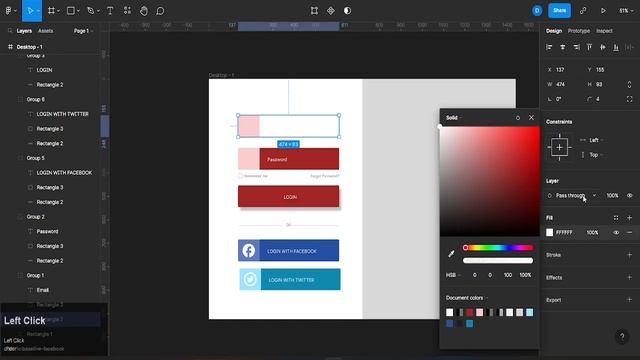Image resolution: width=640 pixels, height=360 pixels.
Task: Pick a color with the eyedropper icon
Action: pyautogui.click(x=451, y=254)
